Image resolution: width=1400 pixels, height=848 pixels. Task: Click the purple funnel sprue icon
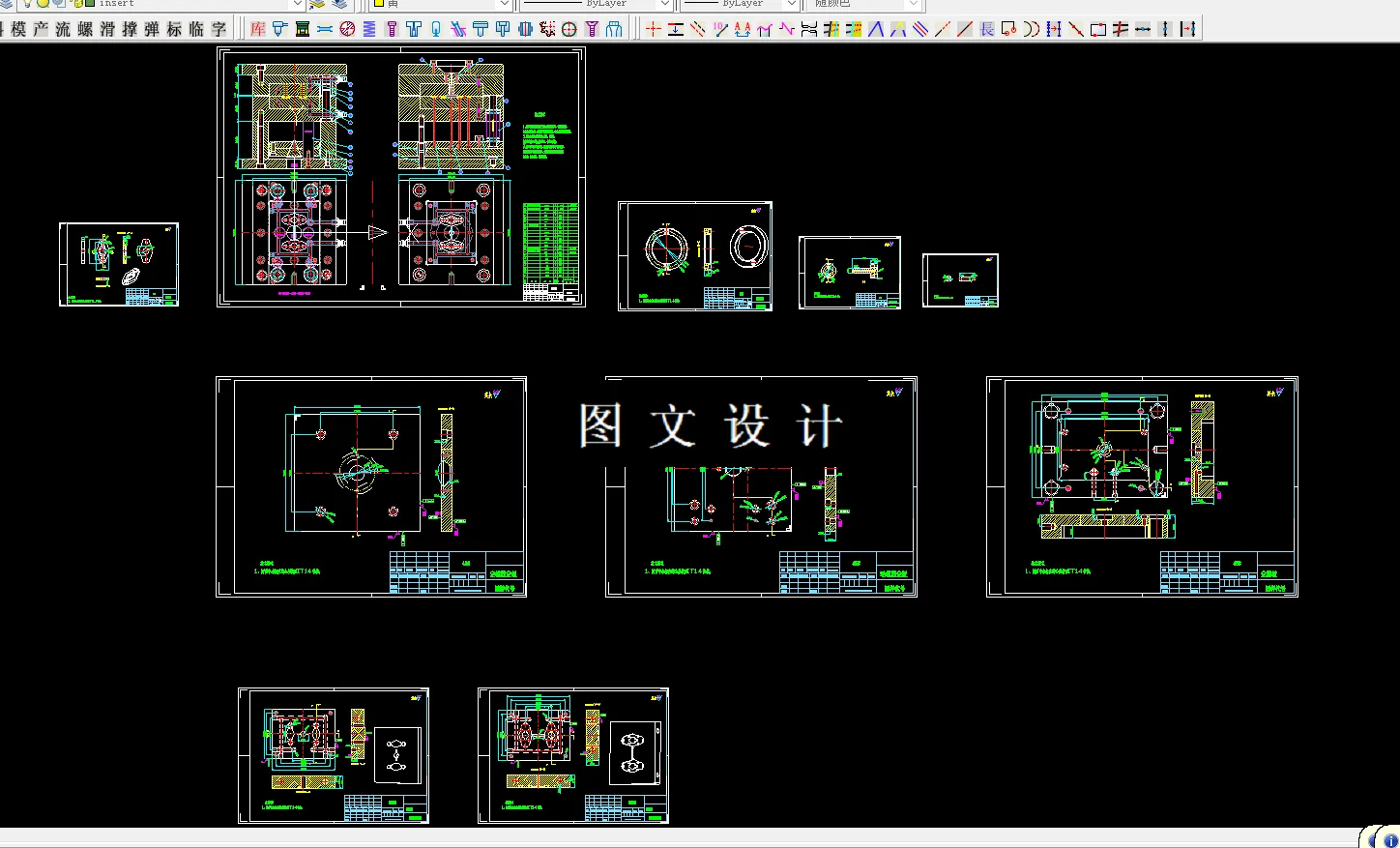pos(592,29)
